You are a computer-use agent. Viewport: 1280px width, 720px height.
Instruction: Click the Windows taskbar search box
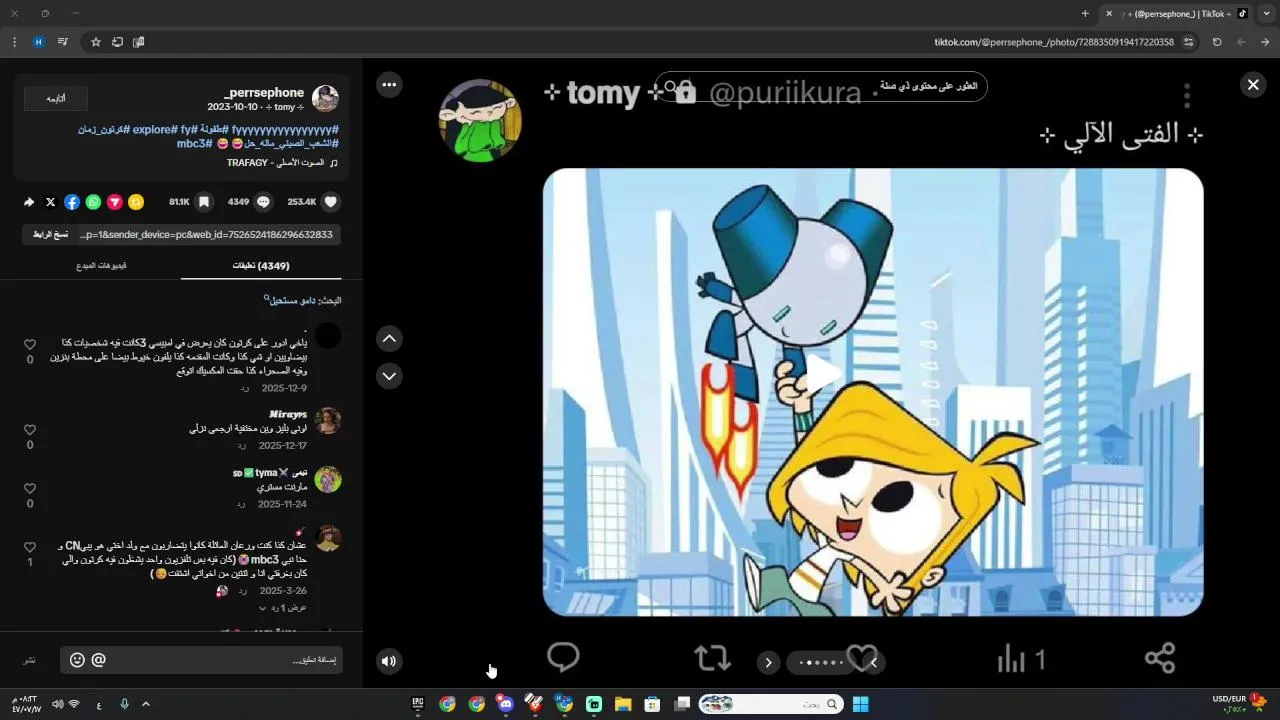pos(770,704)
